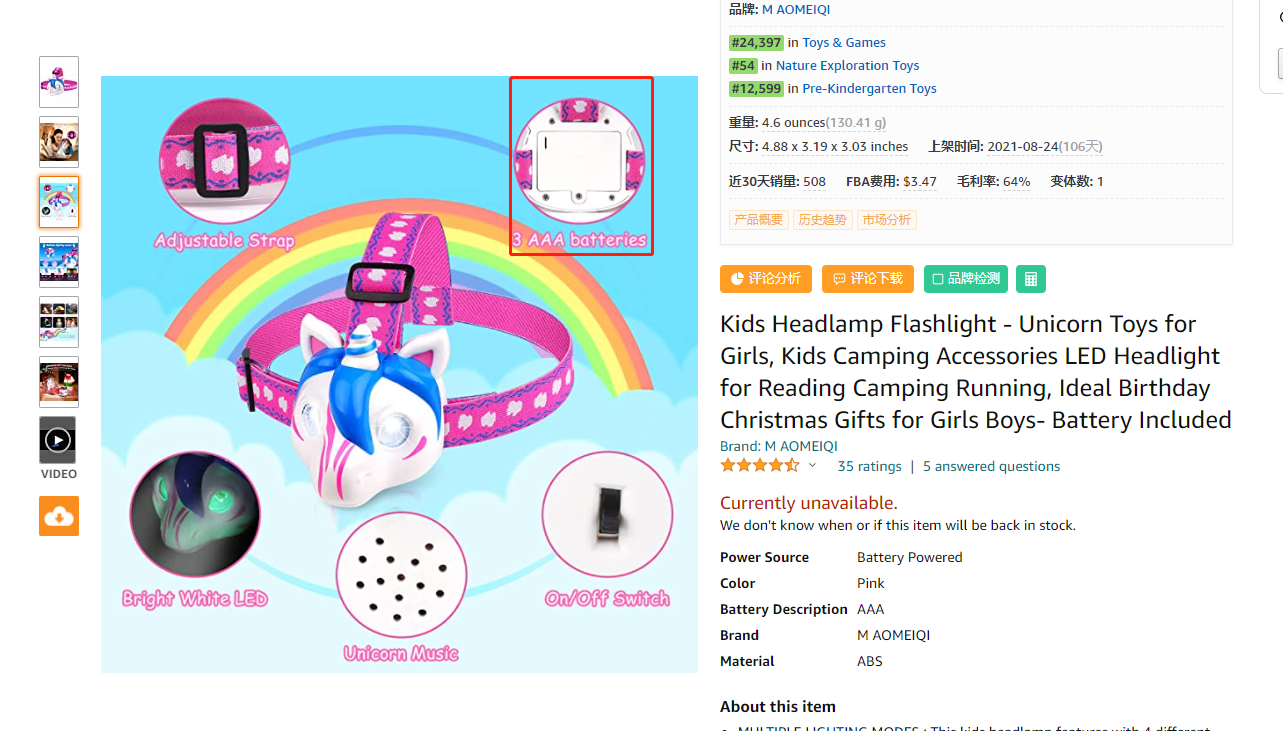Play the product VIDEO thumbnail
This screenshot has height=731, width=1283.
coord(59,440)
